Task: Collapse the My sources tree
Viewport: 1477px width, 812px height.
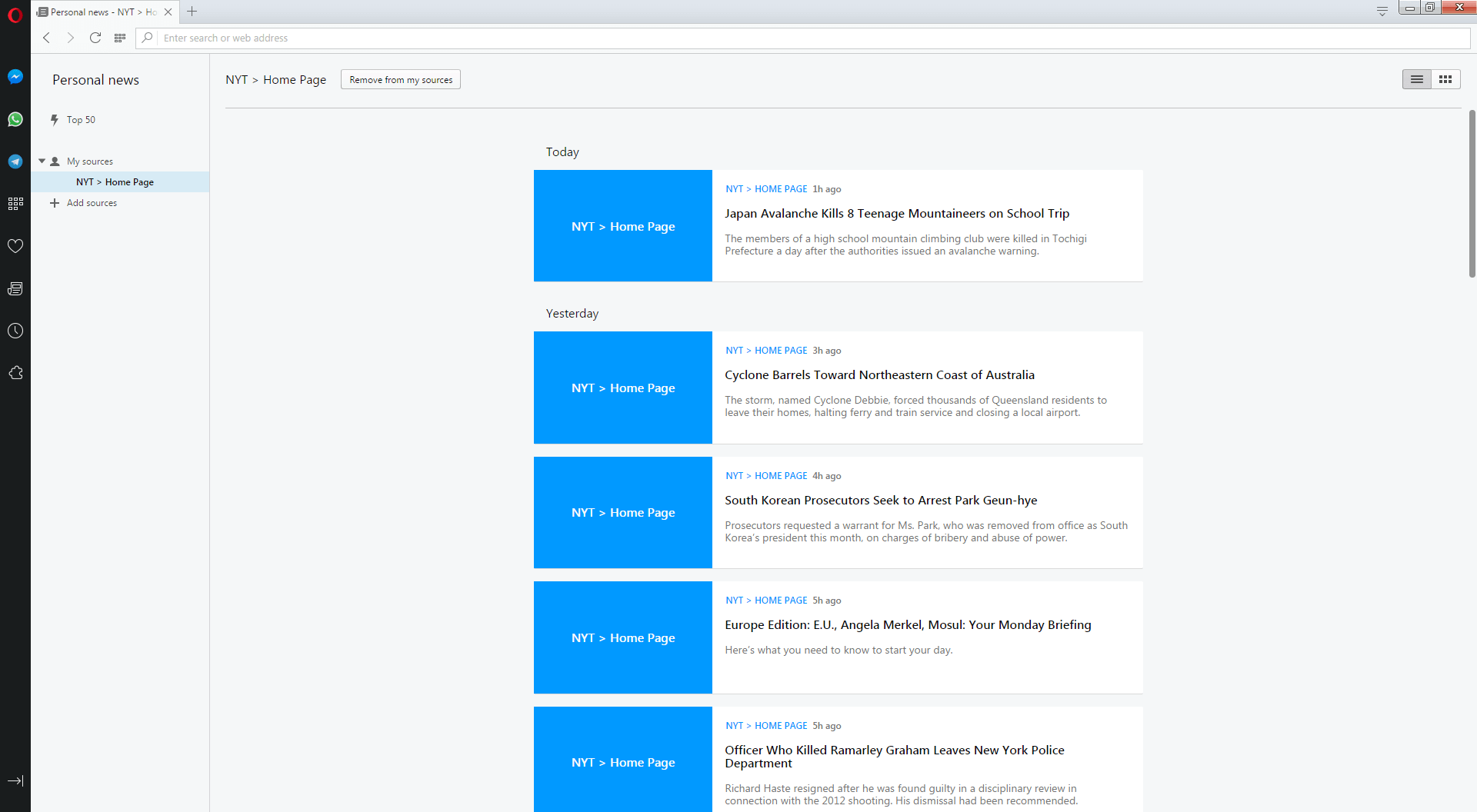Action: point(42,161)
